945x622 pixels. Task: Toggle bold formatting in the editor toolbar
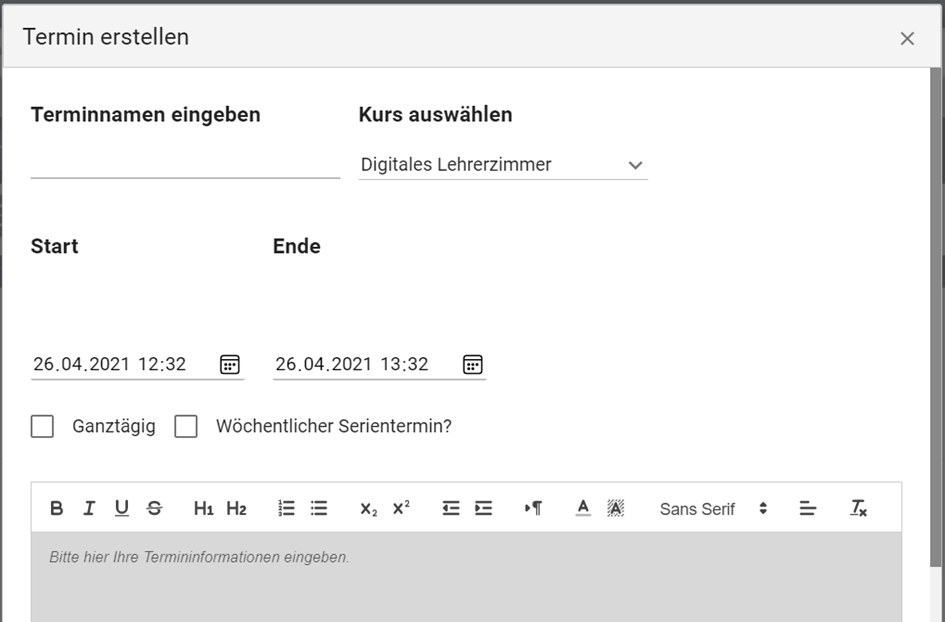57,509
